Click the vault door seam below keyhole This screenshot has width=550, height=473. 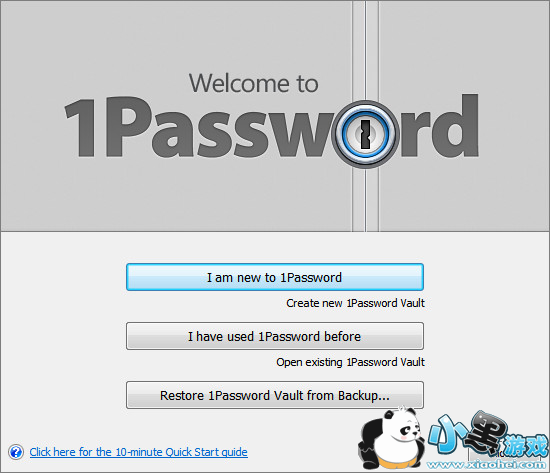click(x=365, y=200)
